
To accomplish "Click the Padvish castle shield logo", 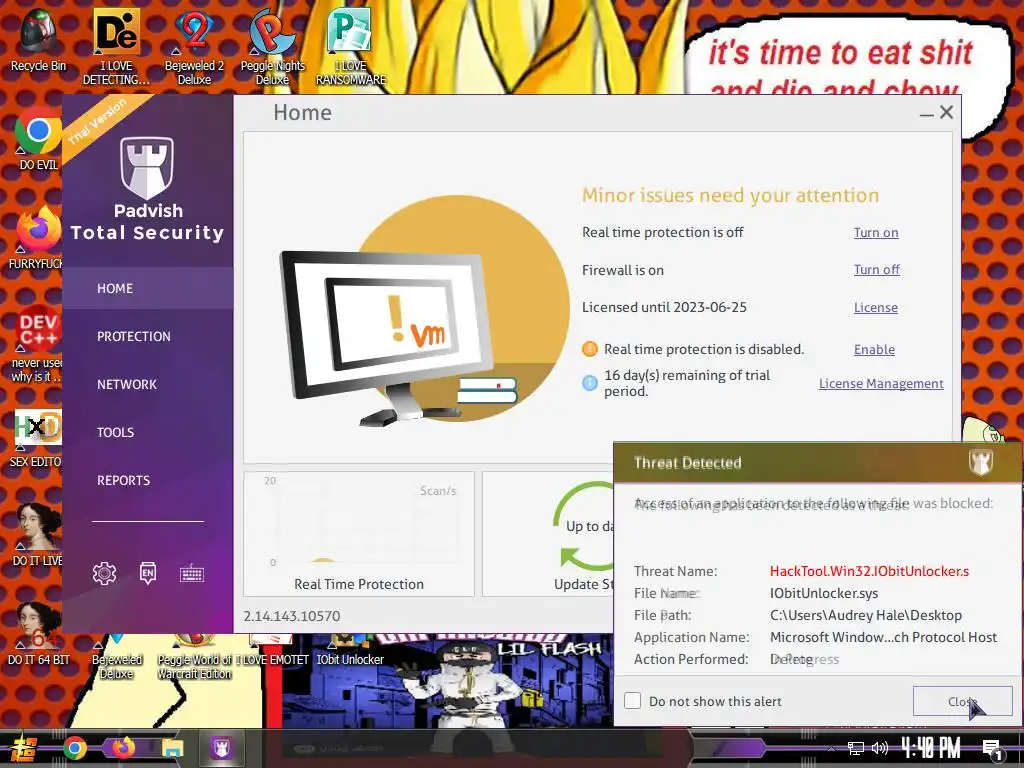I will (147, 167).
